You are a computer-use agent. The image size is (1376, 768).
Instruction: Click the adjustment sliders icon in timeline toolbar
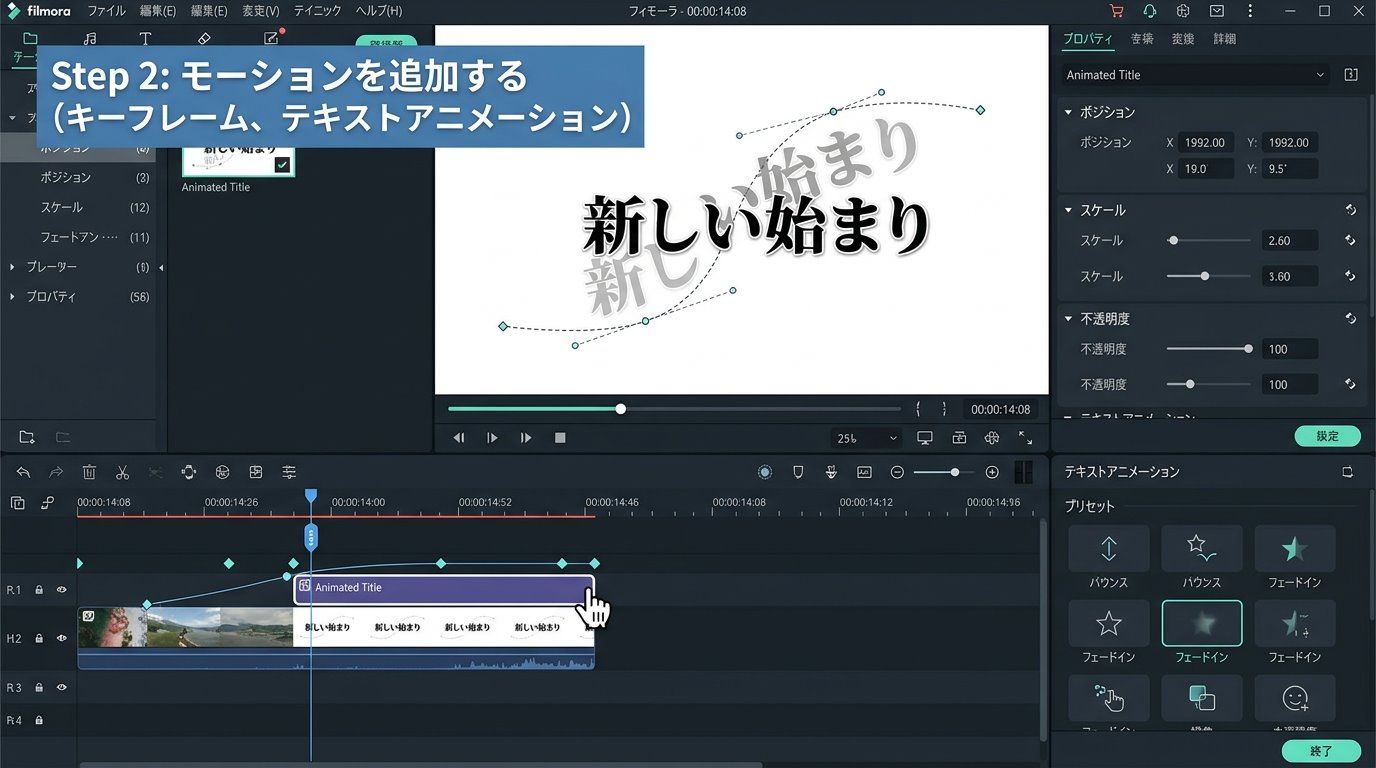[289, 472]
